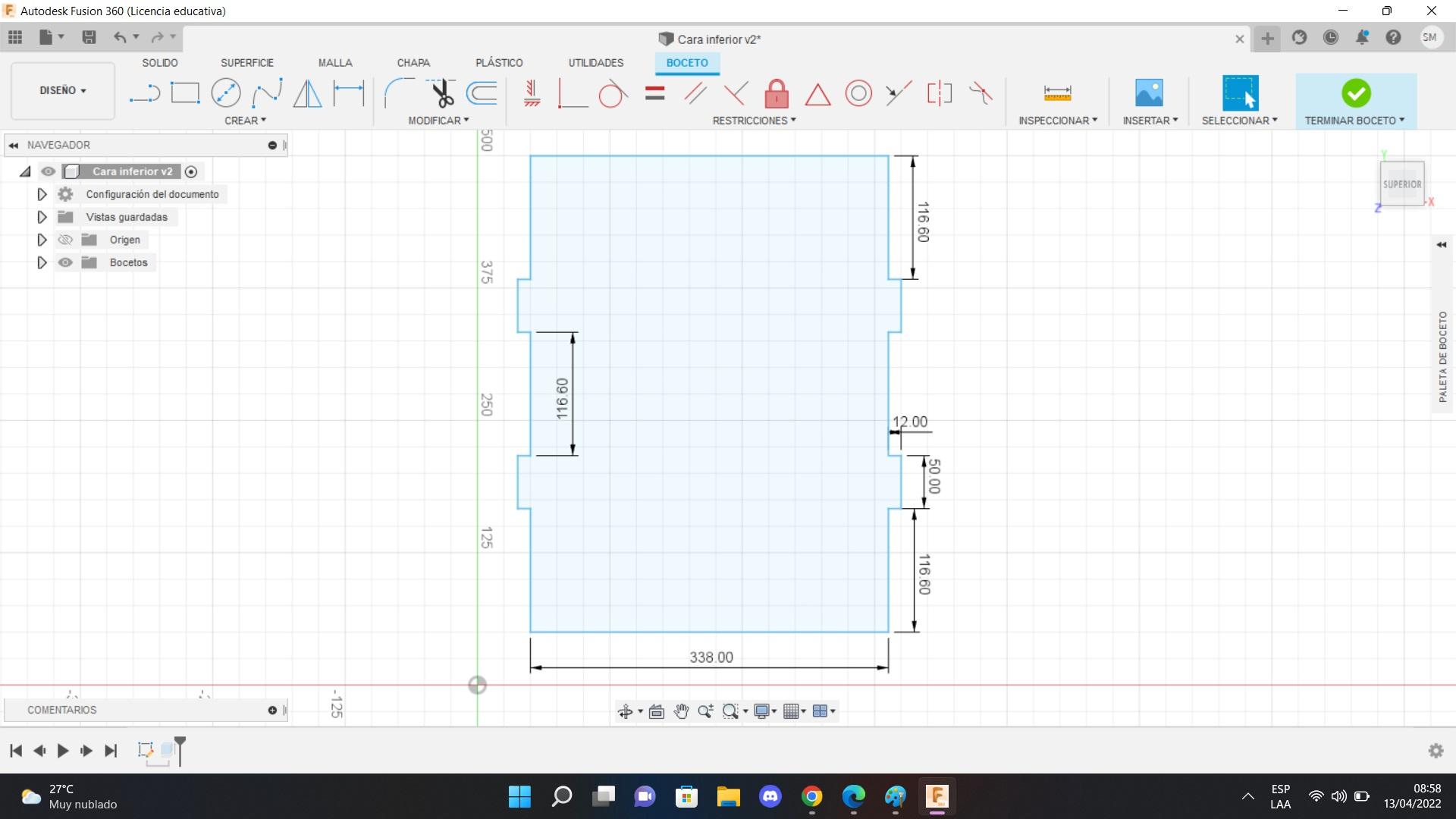Image resolution: width=1456 pixels, height=819 pixels.
Task: Select the two-point Rectangle tool
Action: [x=185, y=93]
